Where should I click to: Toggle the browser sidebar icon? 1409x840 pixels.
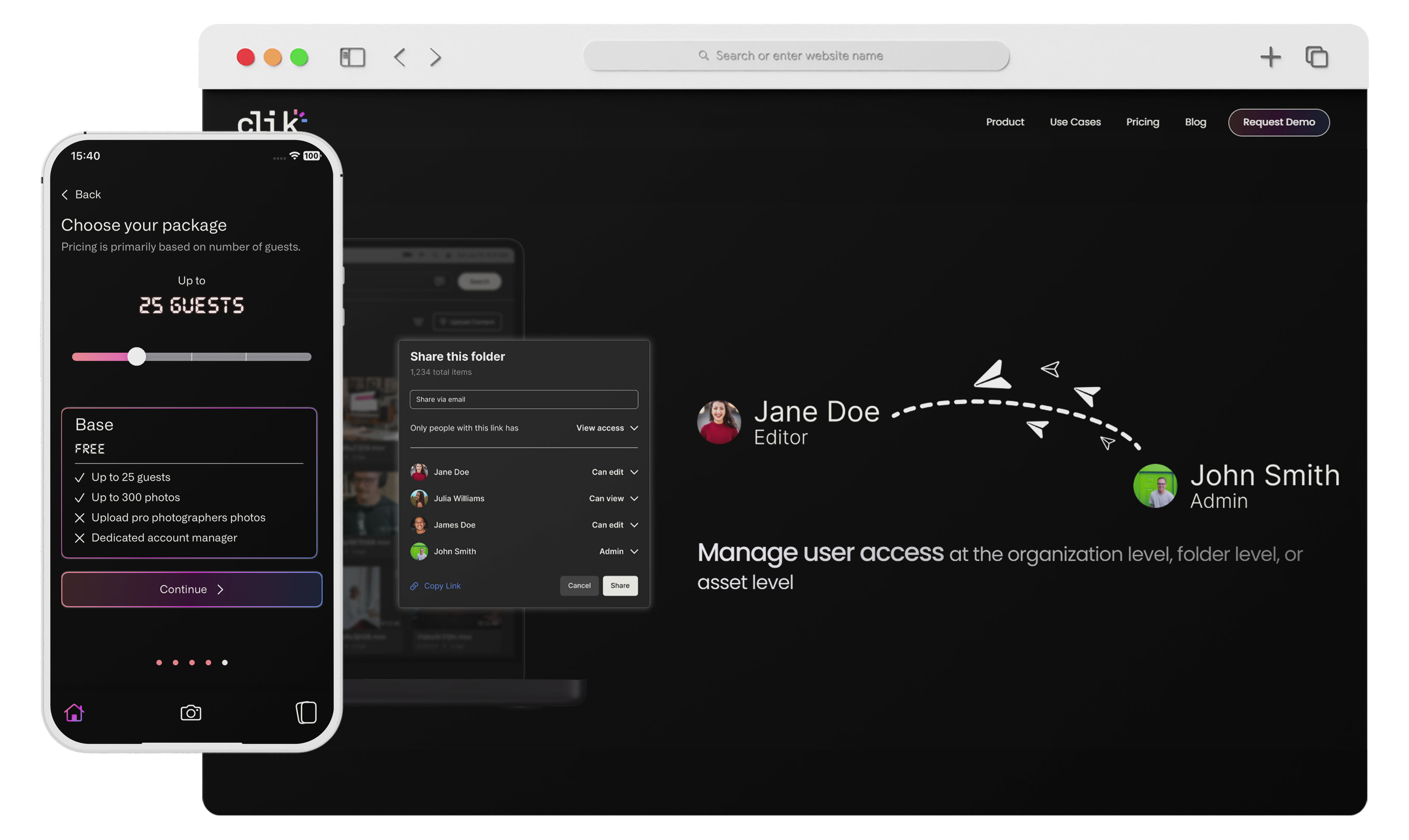(352, 57)
